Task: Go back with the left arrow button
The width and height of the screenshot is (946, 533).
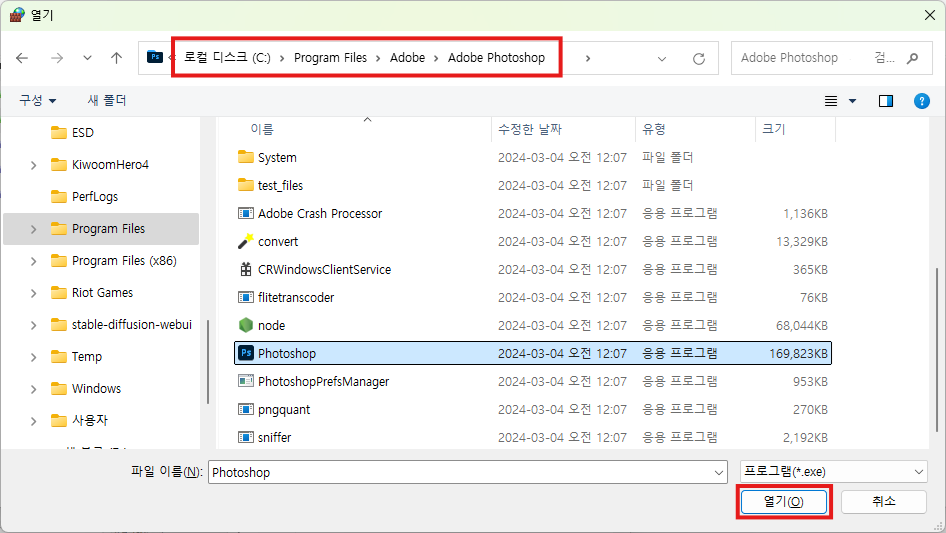Action: [x=22, y=58]
